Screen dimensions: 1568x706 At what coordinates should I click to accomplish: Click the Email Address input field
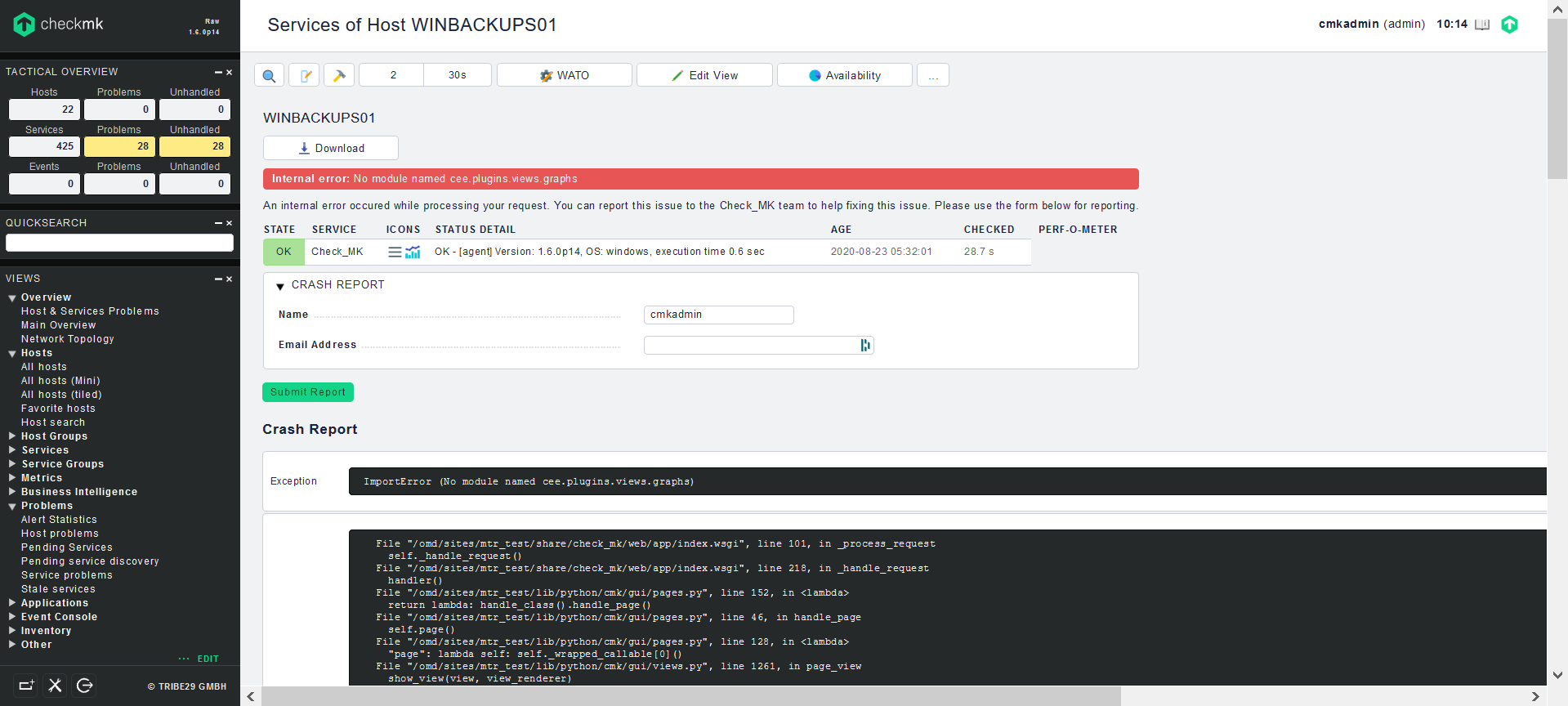point(759,346)
